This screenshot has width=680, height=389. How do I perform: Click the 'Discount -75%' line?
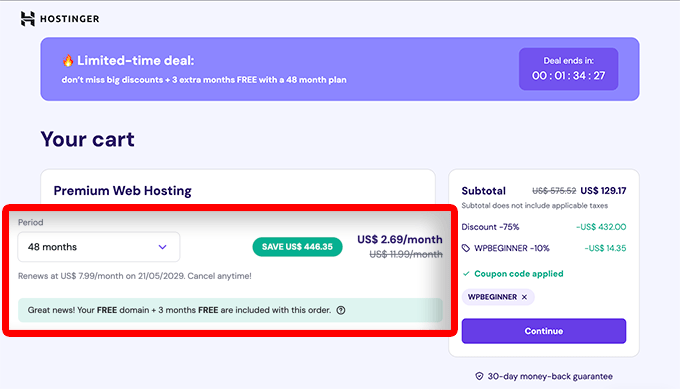pos(490,227)
